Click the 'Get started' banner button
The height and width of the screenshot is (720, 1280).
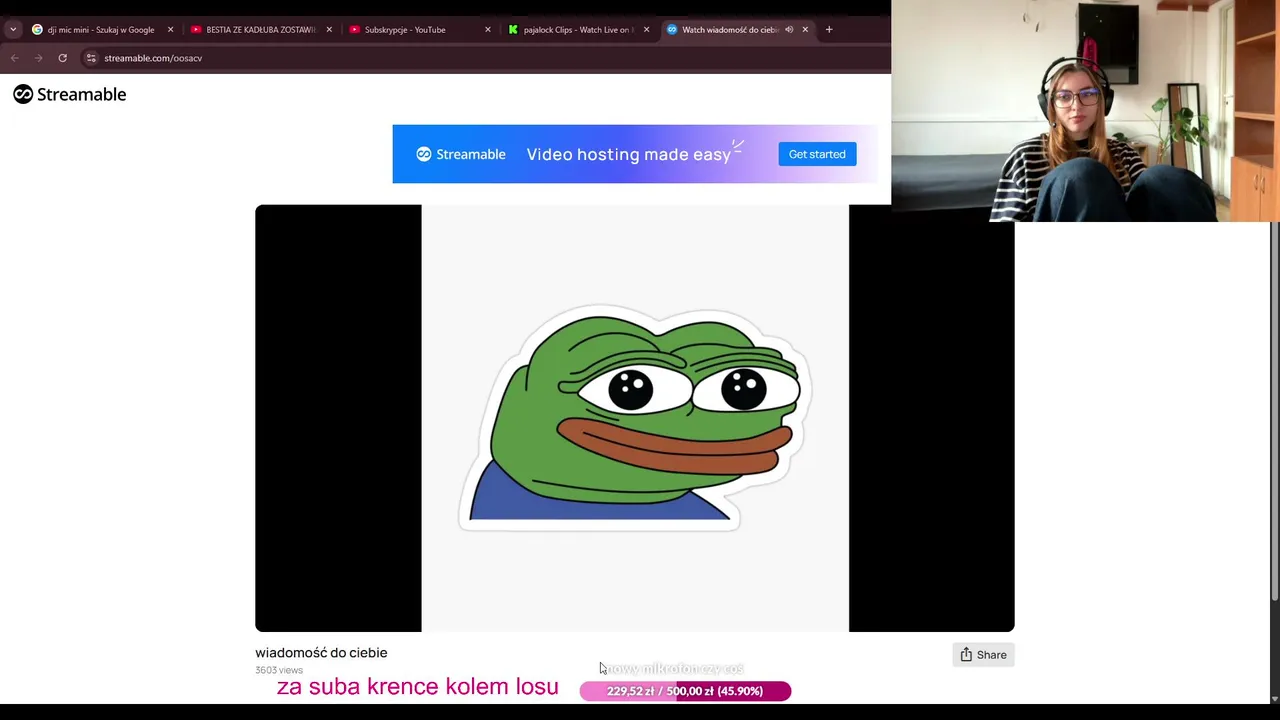817,154
